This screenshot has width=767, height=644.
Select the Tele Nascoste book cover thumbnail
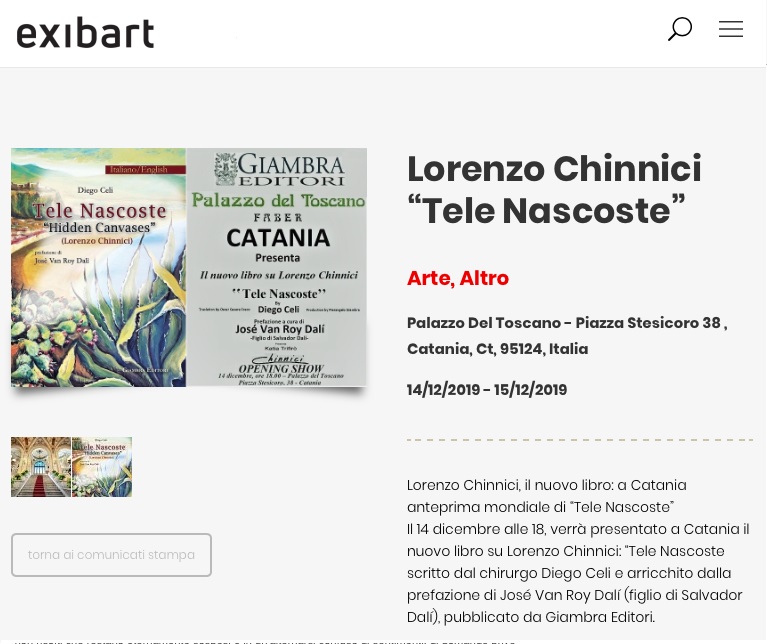(x=102, y=467)
